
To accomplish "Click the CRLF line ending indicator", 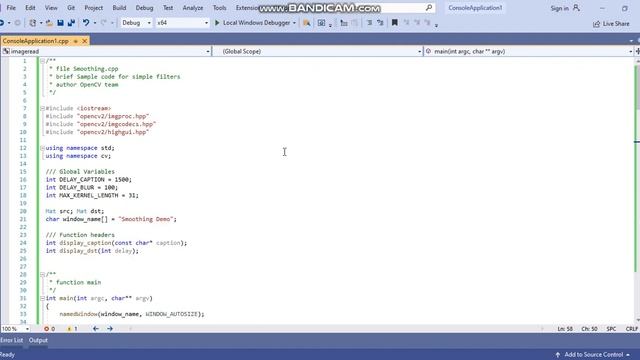I will (x=631, y=329).
